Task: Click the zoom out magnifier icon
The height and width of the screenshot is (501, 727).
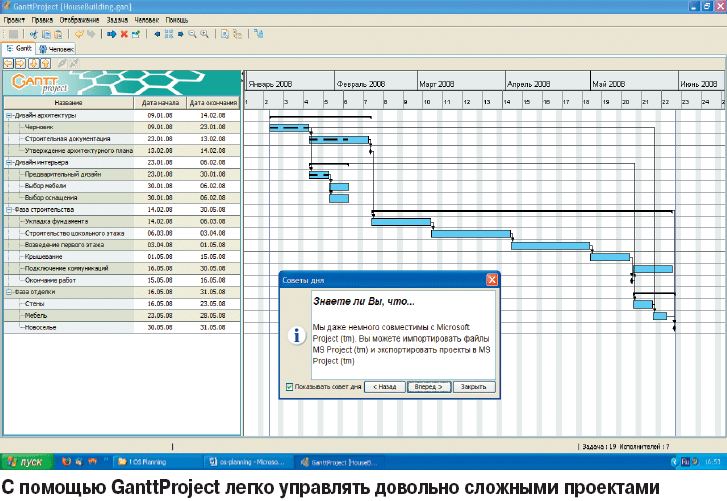Action: 192,33
